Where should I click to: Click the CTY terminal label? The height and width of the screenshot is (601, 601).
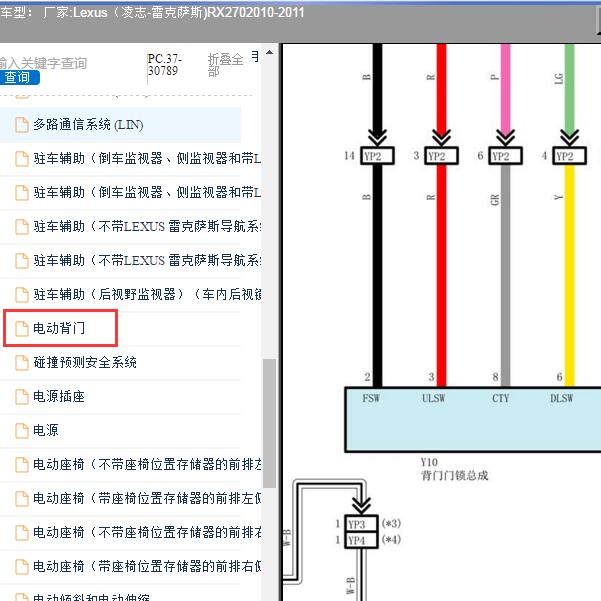tap(501, 398)
